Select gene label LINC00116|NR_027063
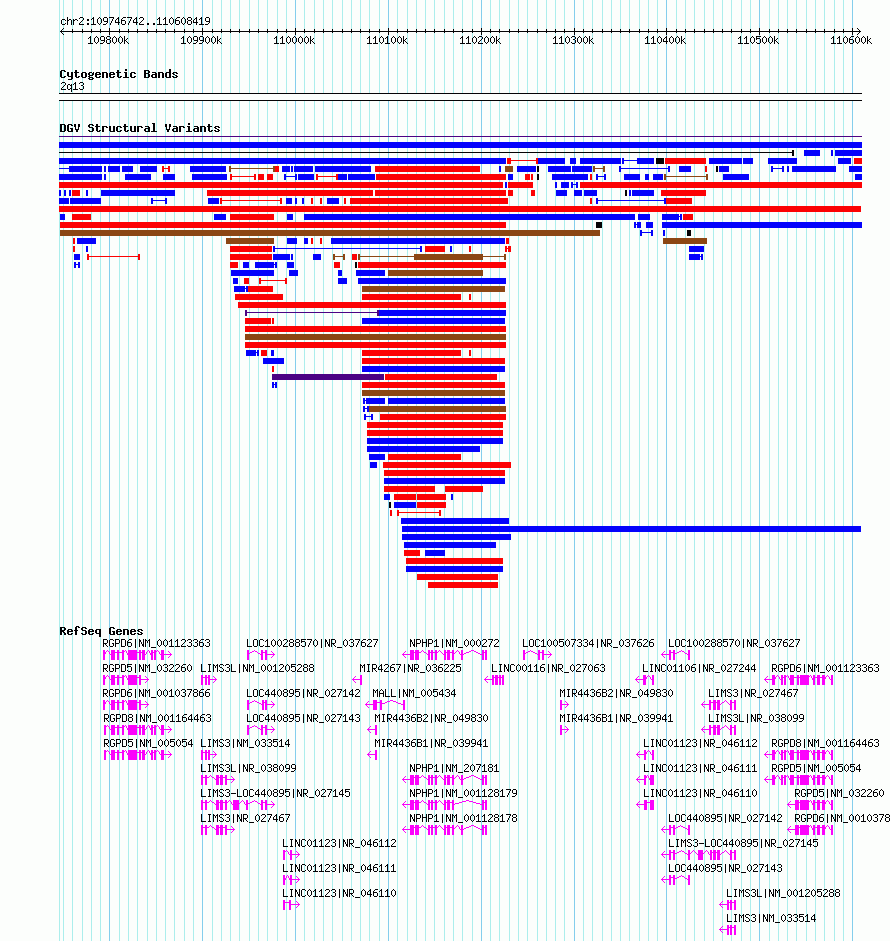Image resolution: width=890 pixels, height=941 pixels. click(x=549, y=668)
